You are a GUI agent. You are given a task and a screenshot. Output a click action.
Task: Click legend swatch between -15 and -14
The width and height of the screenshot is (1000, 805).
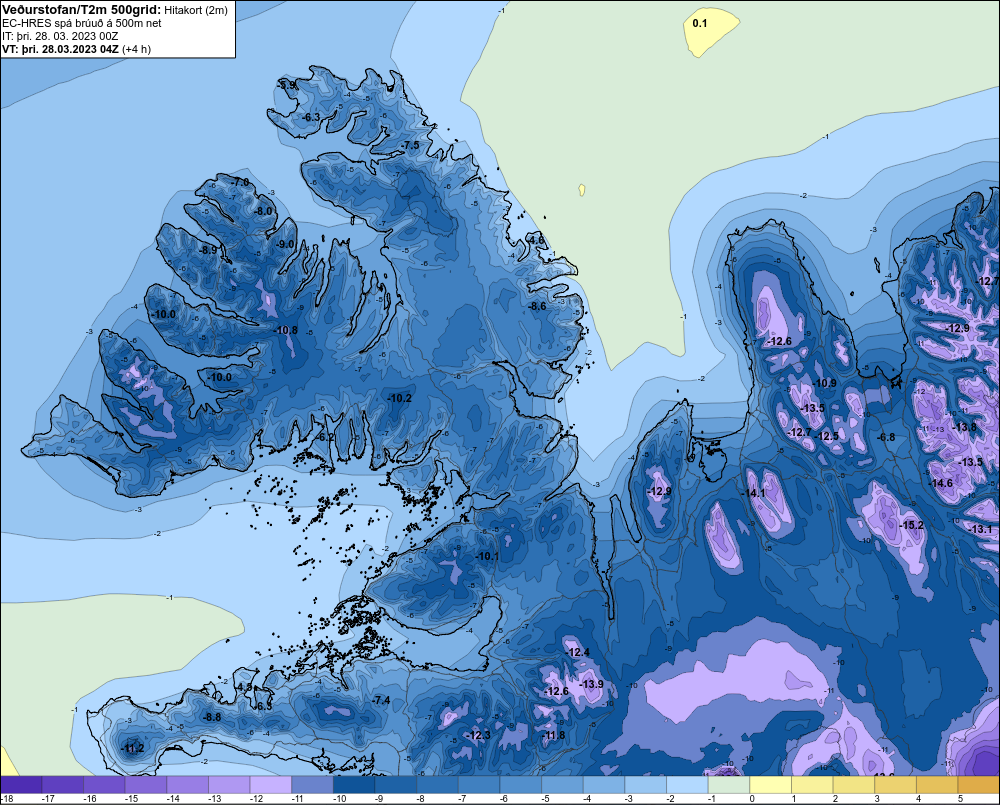pyautogui.click(x=146, y=785)
